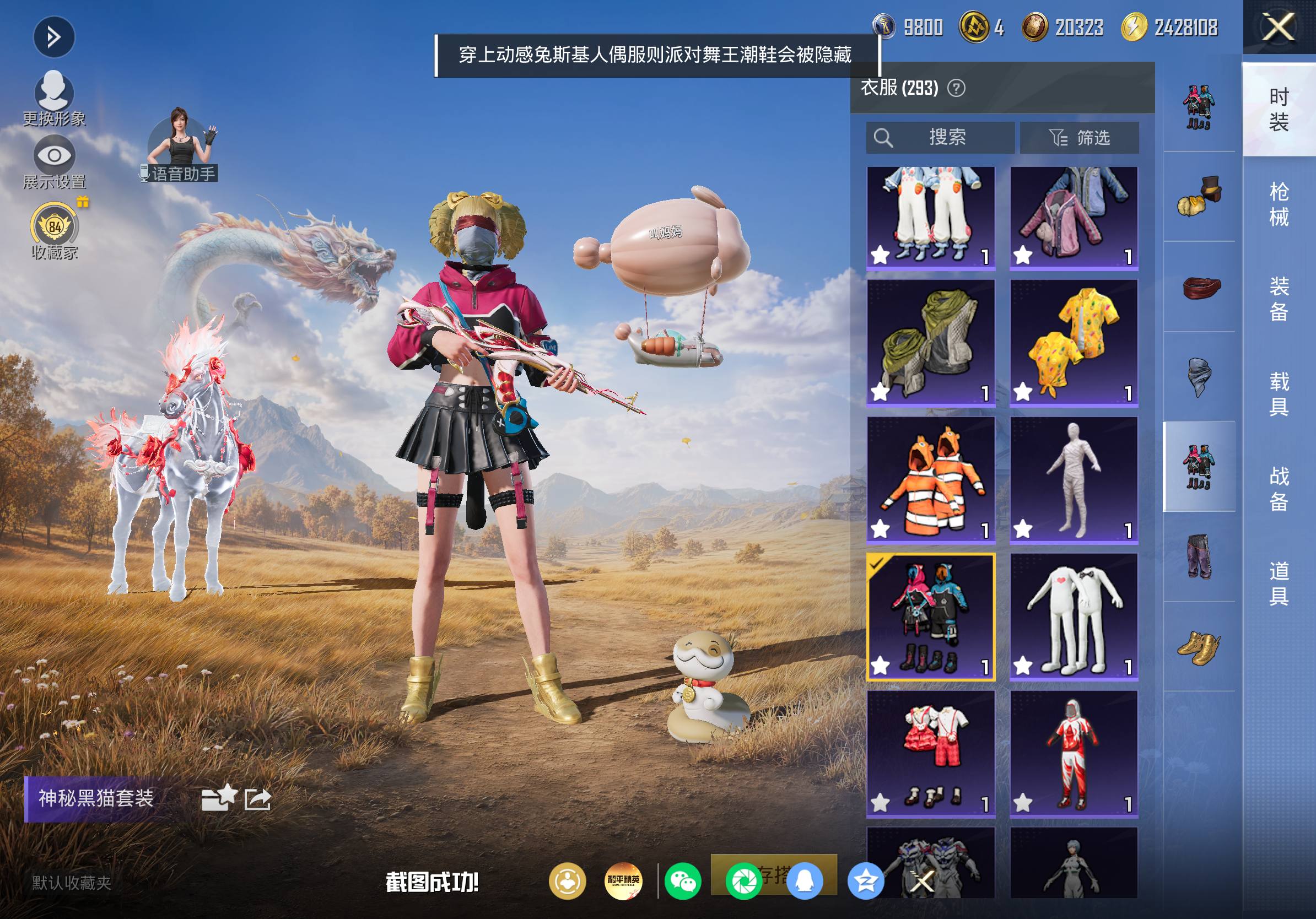Share screenshot to 和平精英 community icon
Screen dimensions: 1316x919
pyautogui.click(x=623, y=881)
